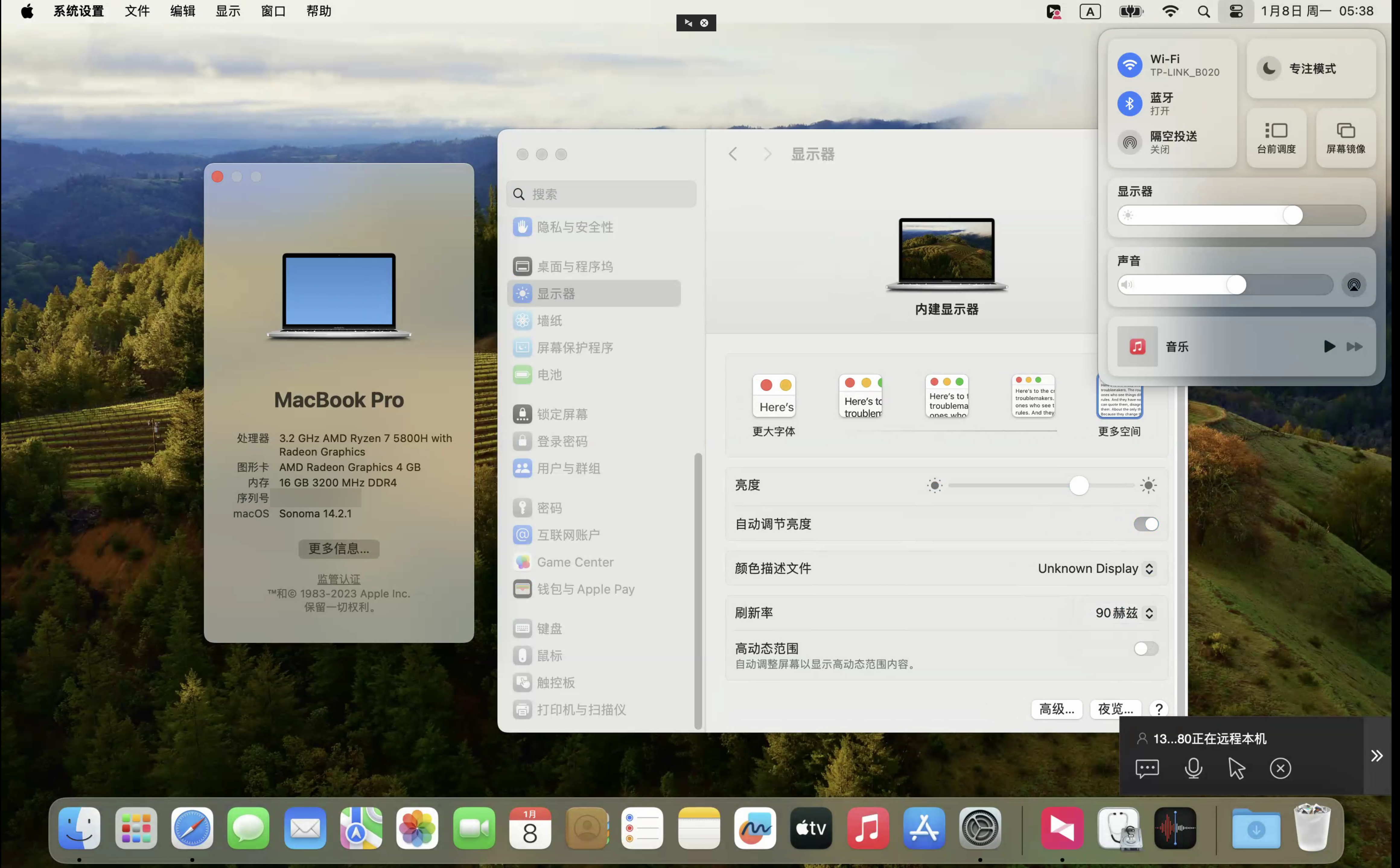Click the Control Center icon in menu bar

(x=1236, y=11)
